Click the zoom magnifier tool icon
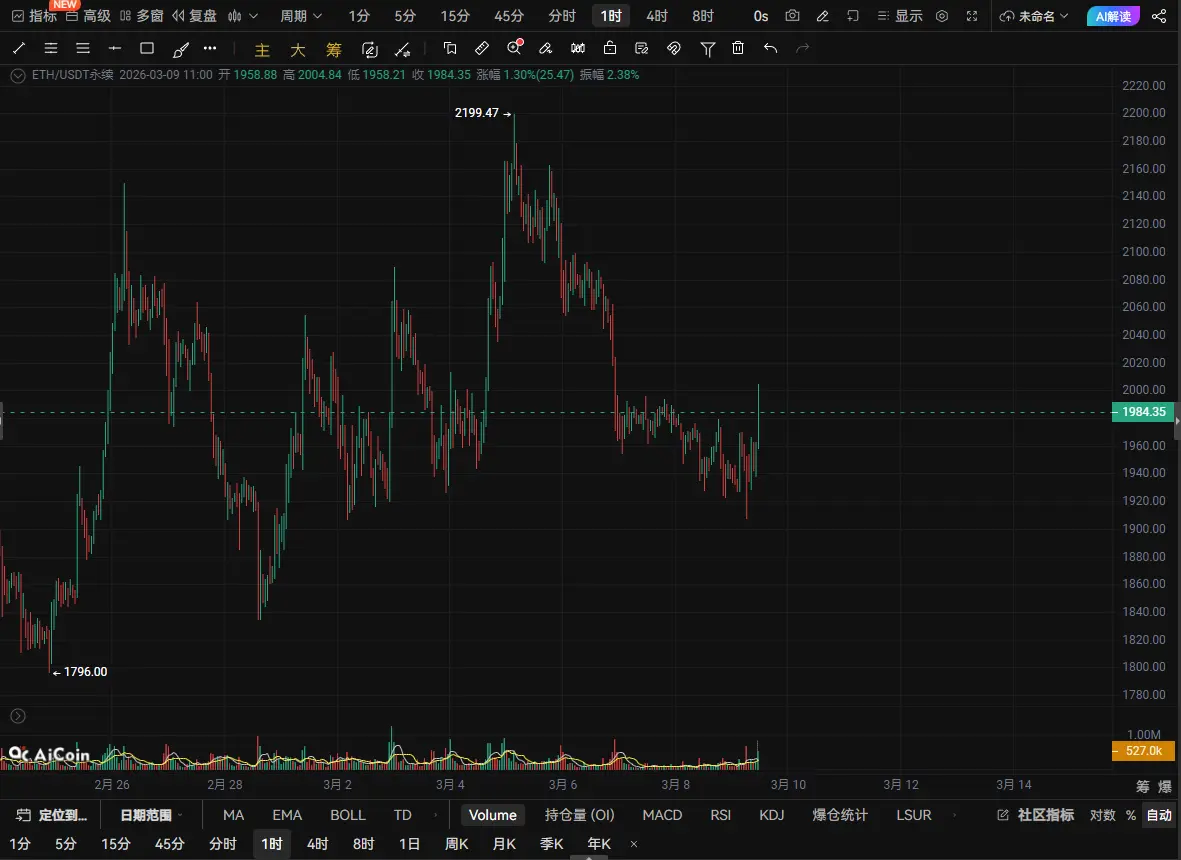 click(514, 47)
